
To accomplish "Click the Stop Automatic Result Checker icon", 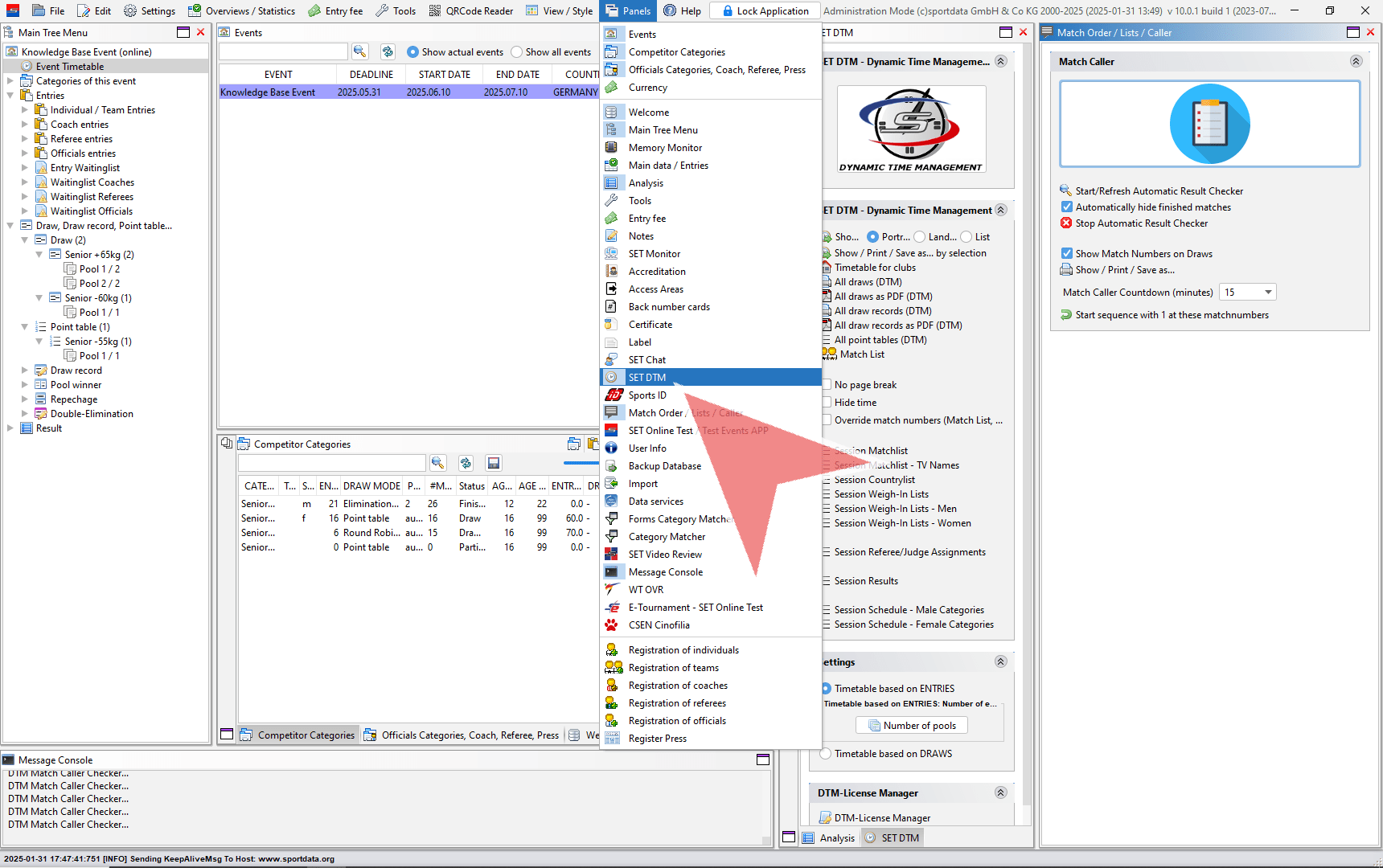I will tap(1066, 223).
